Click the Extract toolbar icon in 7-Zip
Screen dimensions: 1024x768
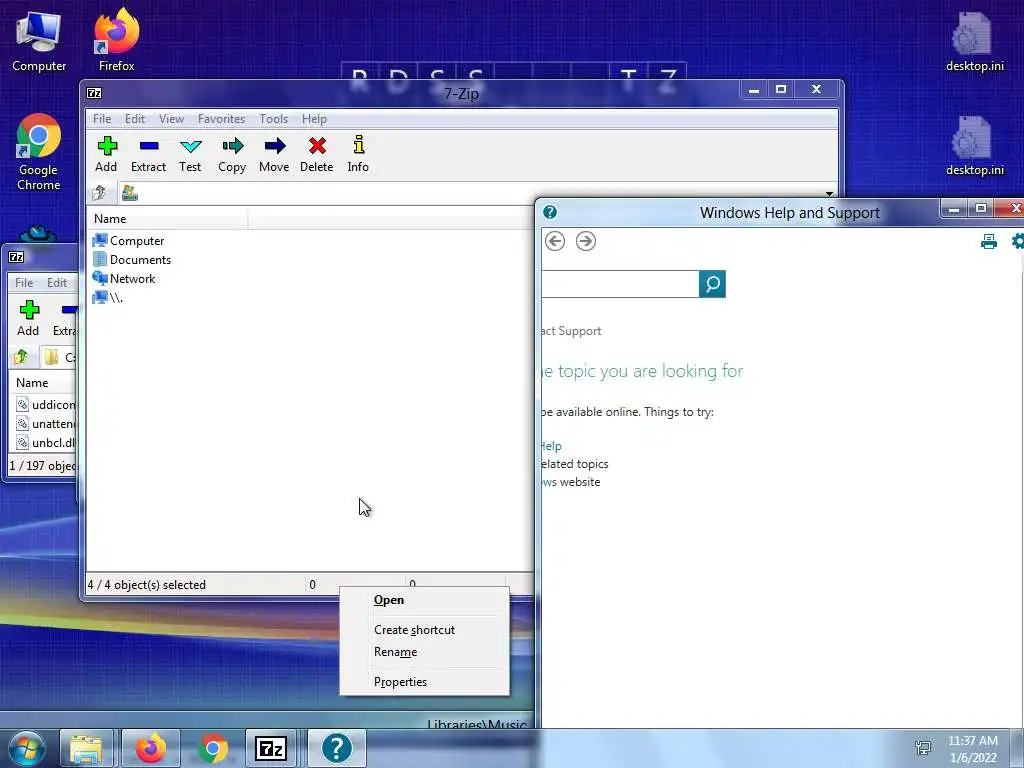point(149,154)
